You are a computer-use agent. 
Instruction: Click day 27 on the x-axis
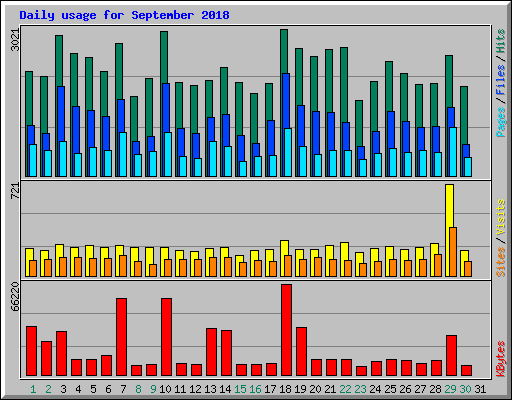click(420, 389)
